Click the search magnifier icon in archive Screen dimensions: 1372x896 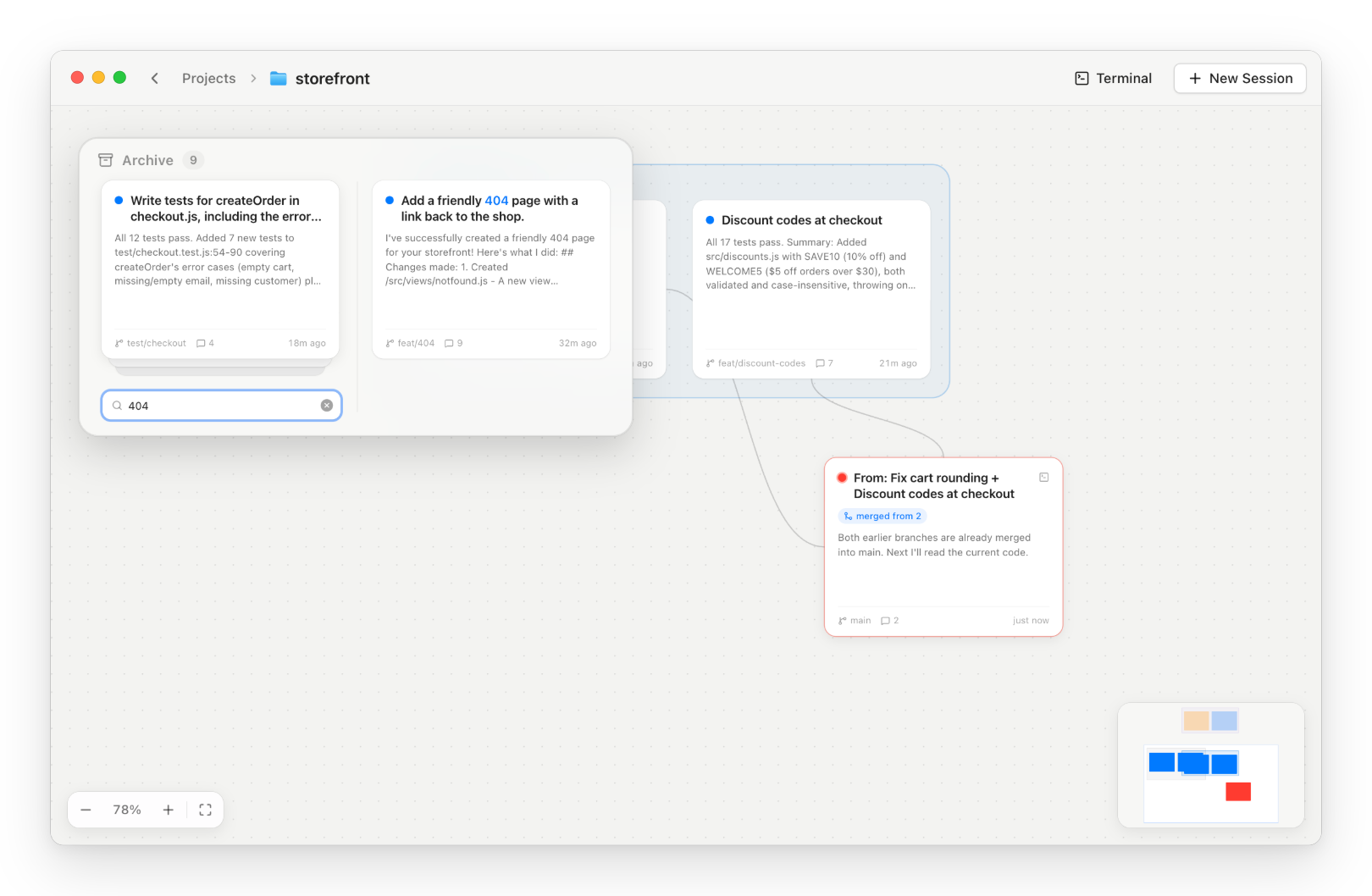(118, 406)
